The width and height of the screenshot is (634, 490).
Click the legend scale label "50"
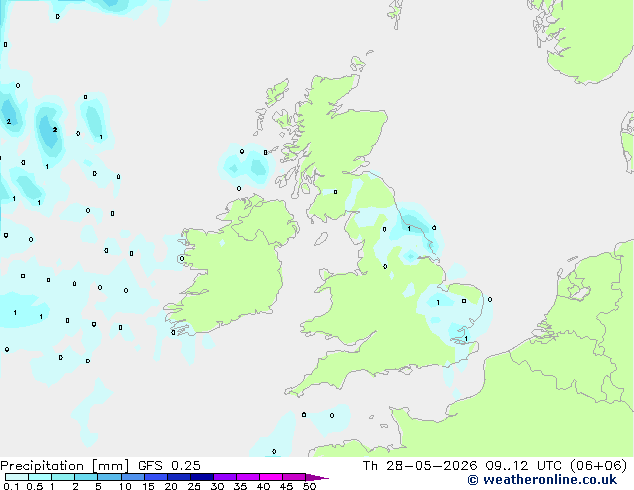(310, 486)
